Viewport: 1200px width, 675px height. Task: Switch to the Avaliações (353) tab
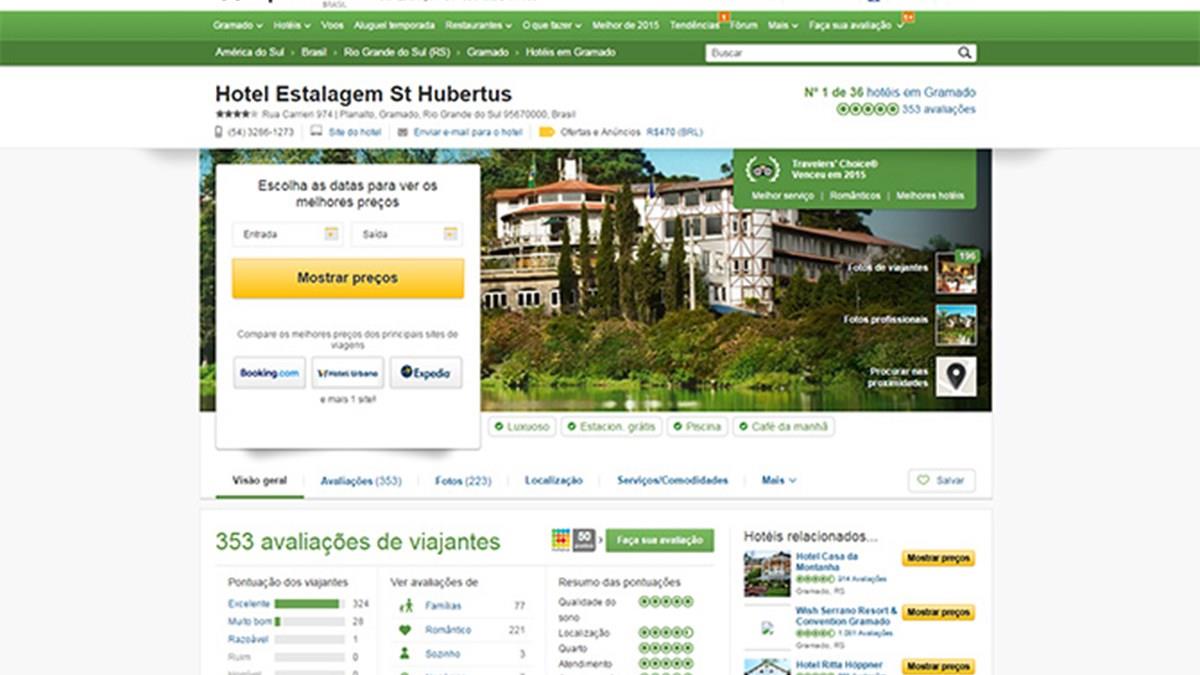coord(360,481)
